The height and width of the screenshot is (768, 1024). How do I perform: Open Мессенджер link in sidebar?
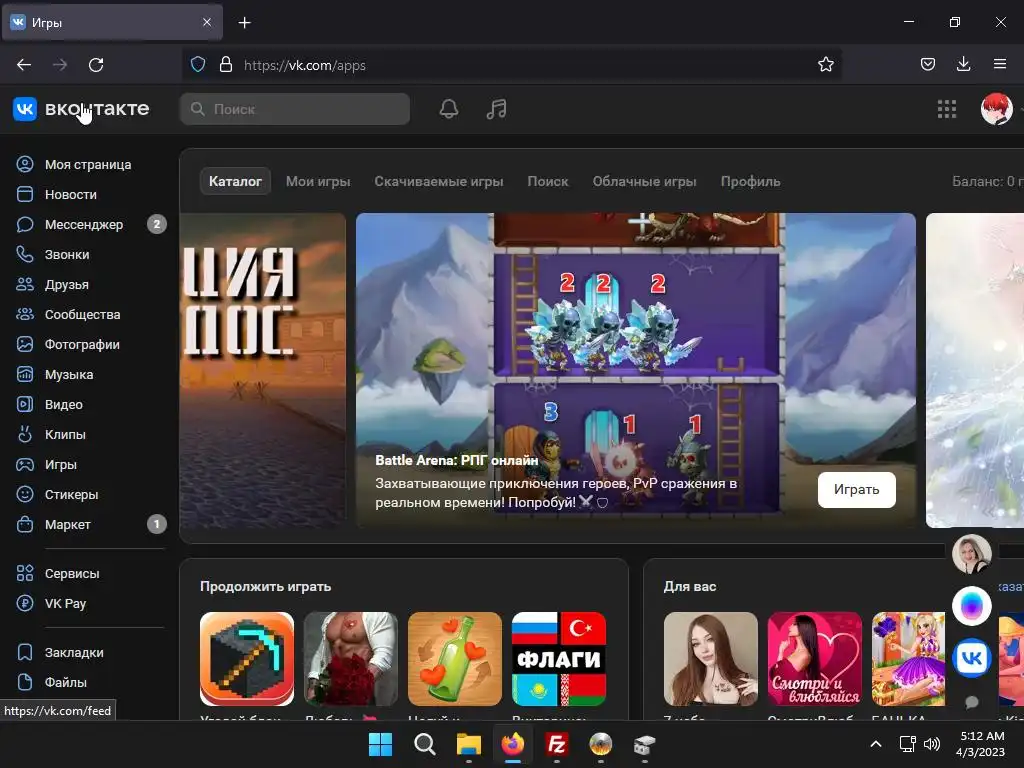coord(84,225)
